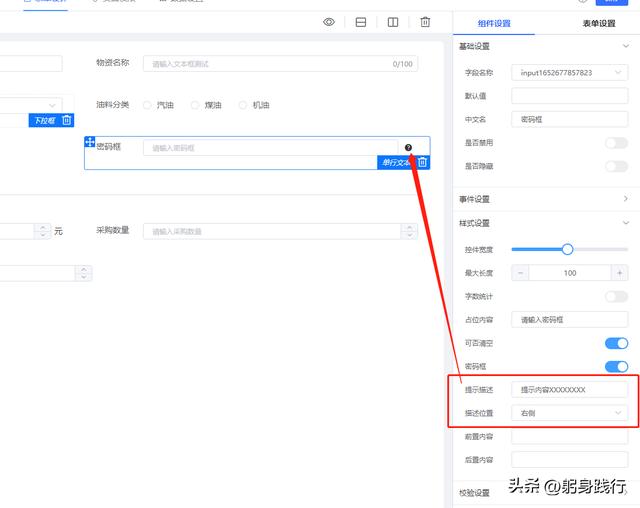640x508 pixels.
Task: Click the 后置内容 input field
Action: [x=569, y=459]
